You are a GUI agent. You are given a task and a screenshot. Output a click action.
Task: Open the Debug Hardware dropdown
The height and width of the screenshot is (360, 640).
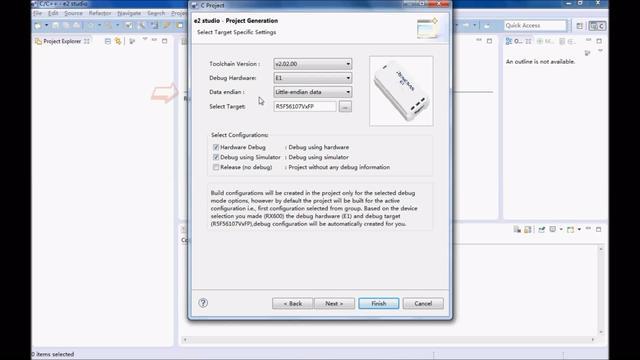[x=313, y=78]
